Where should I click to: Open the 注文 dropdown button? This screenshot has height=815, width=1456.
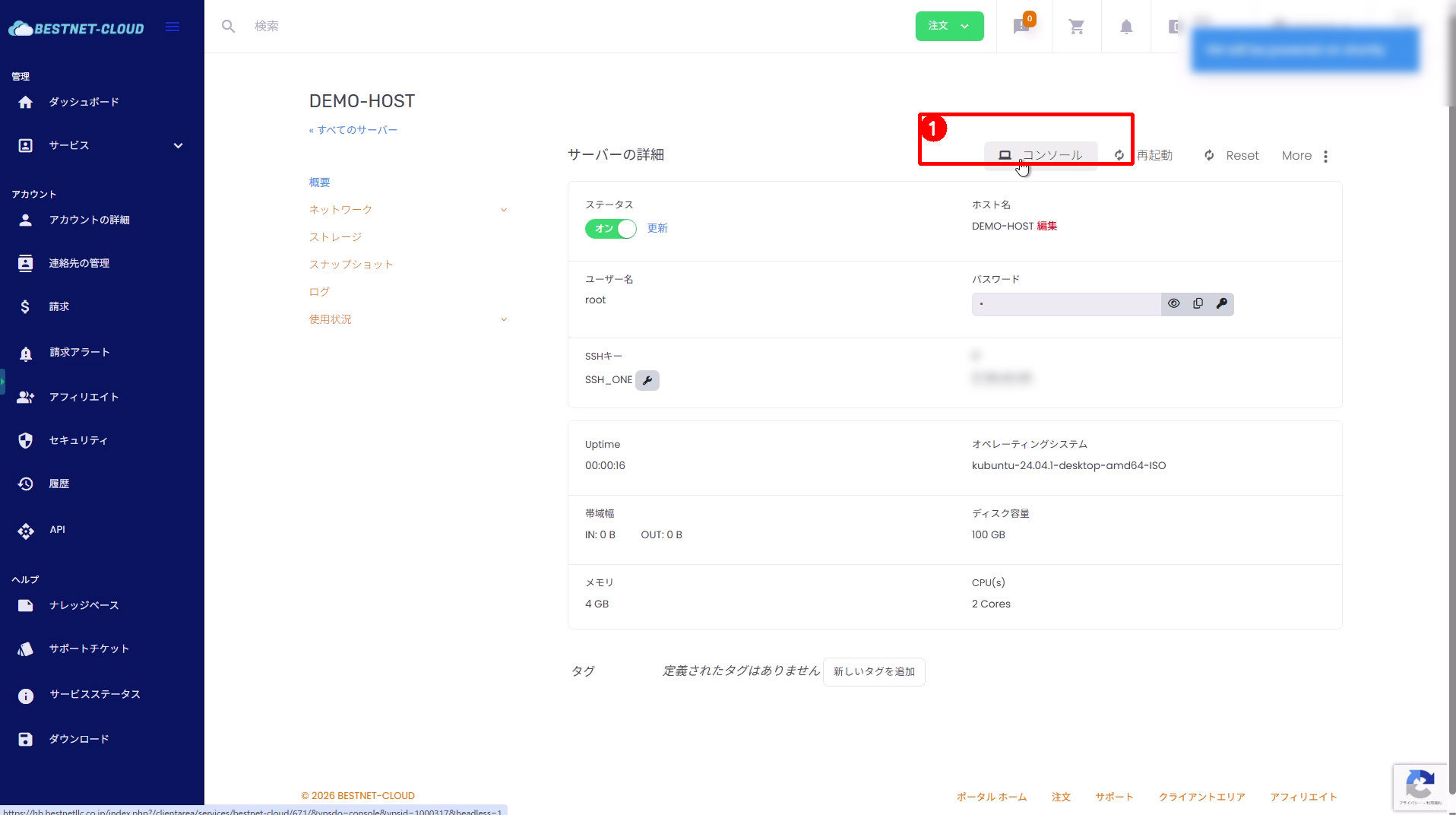949,27
